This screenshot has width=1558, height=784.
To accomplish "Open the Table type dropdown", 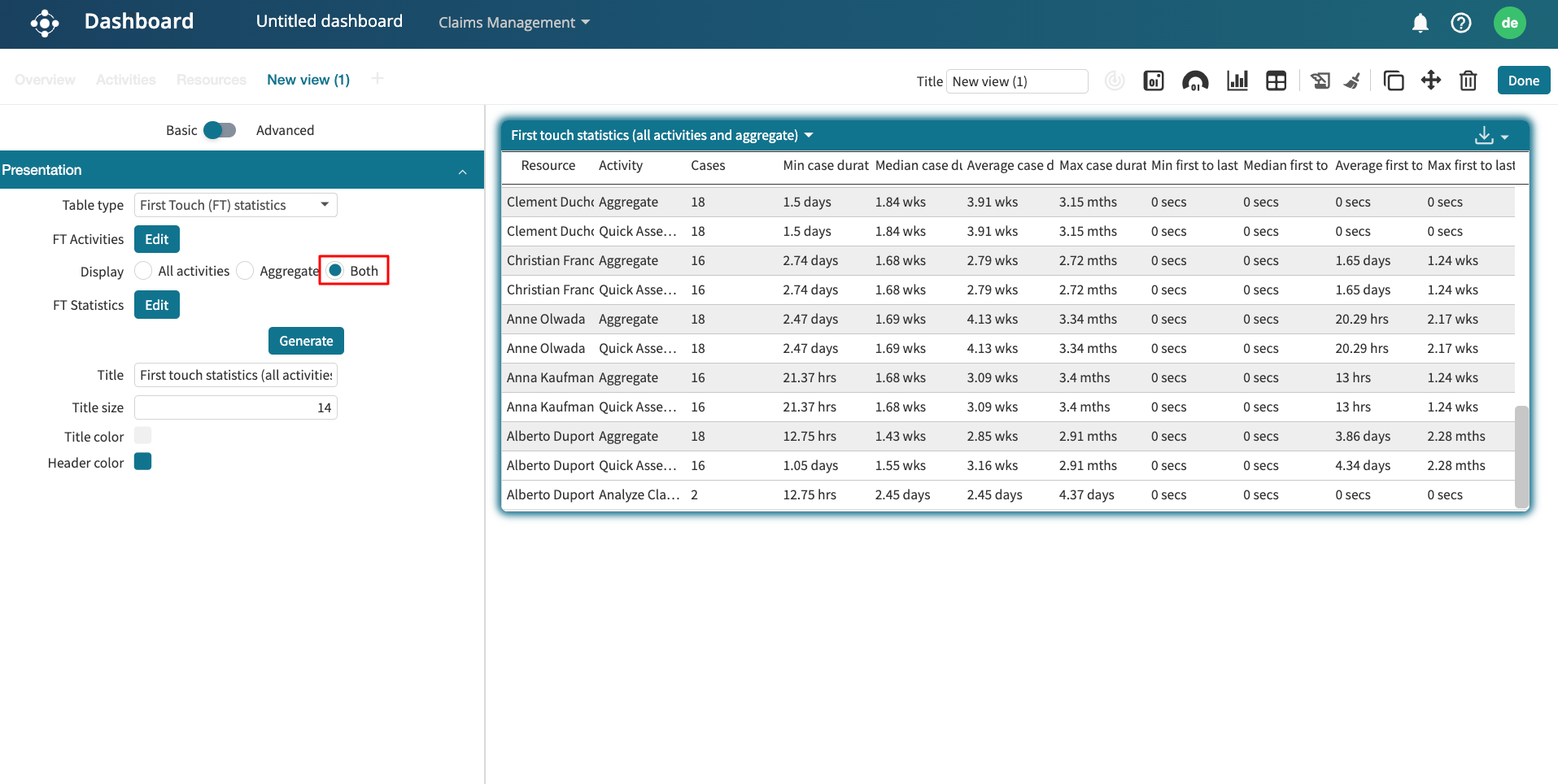I will [x=235, y=205].
